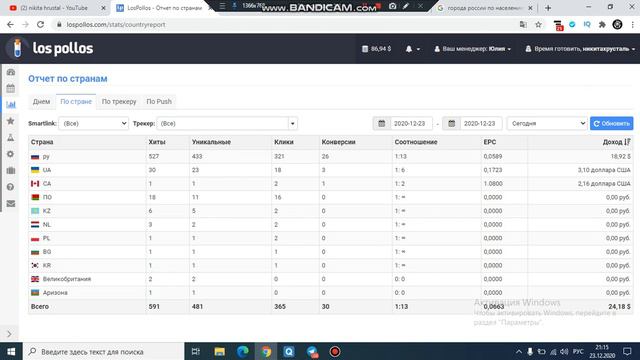Screen dimensions: 640x360
Task: Expand the sidebar with the chevron arrow
Action: (x=9, y=334)
